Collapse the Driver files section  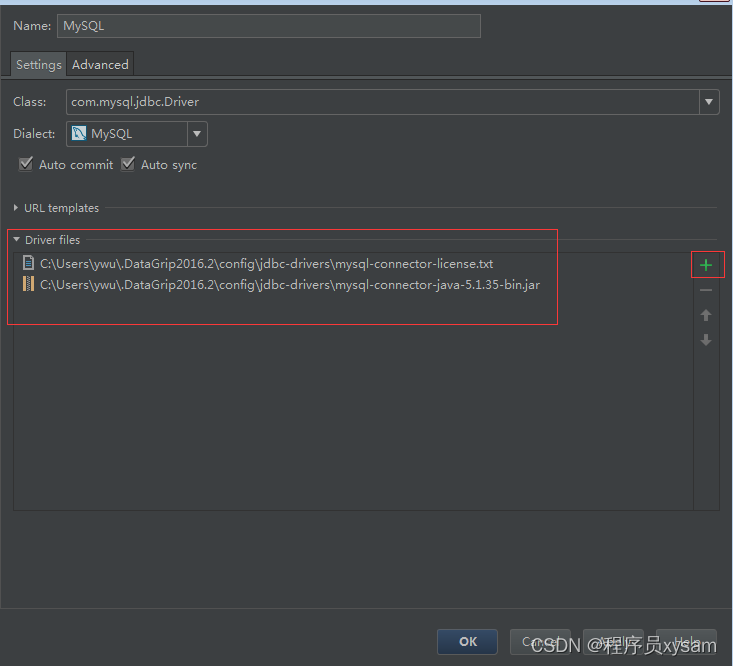pyautogui.click(x=16, y=239)
